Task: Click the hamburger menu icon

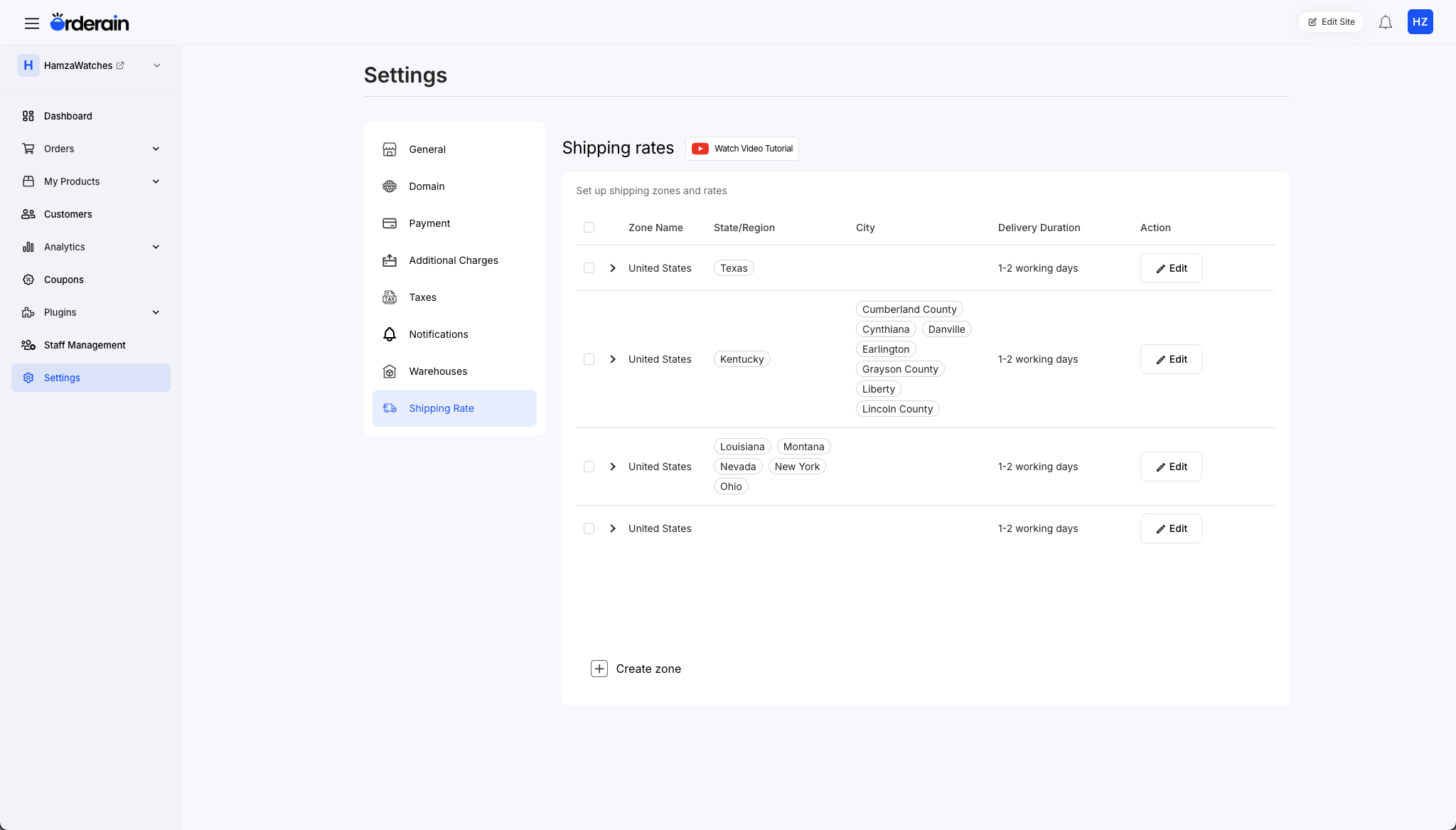Action: pyautogui.click(x=31, y=23)
